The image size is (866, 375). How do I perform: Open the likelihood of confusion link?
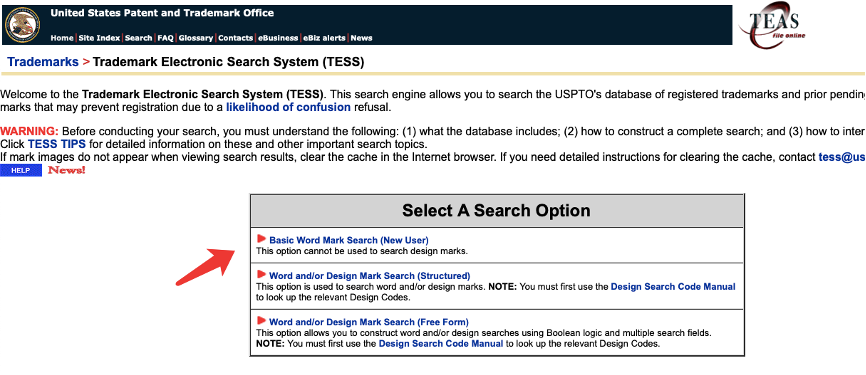[288, 107]
